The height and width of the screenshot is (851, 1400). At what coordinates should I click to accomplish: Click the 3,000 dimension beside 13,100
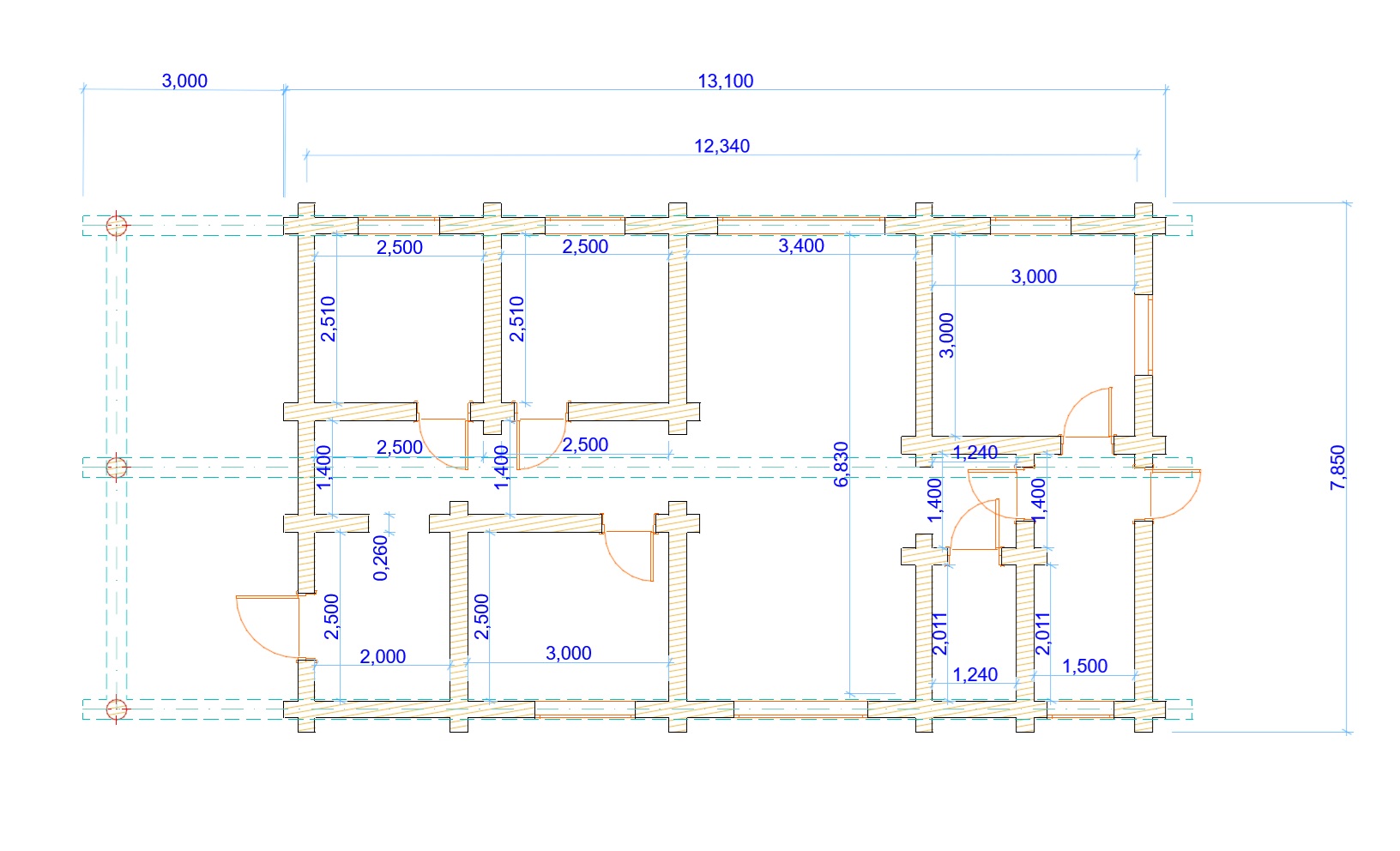click(184, 81)
